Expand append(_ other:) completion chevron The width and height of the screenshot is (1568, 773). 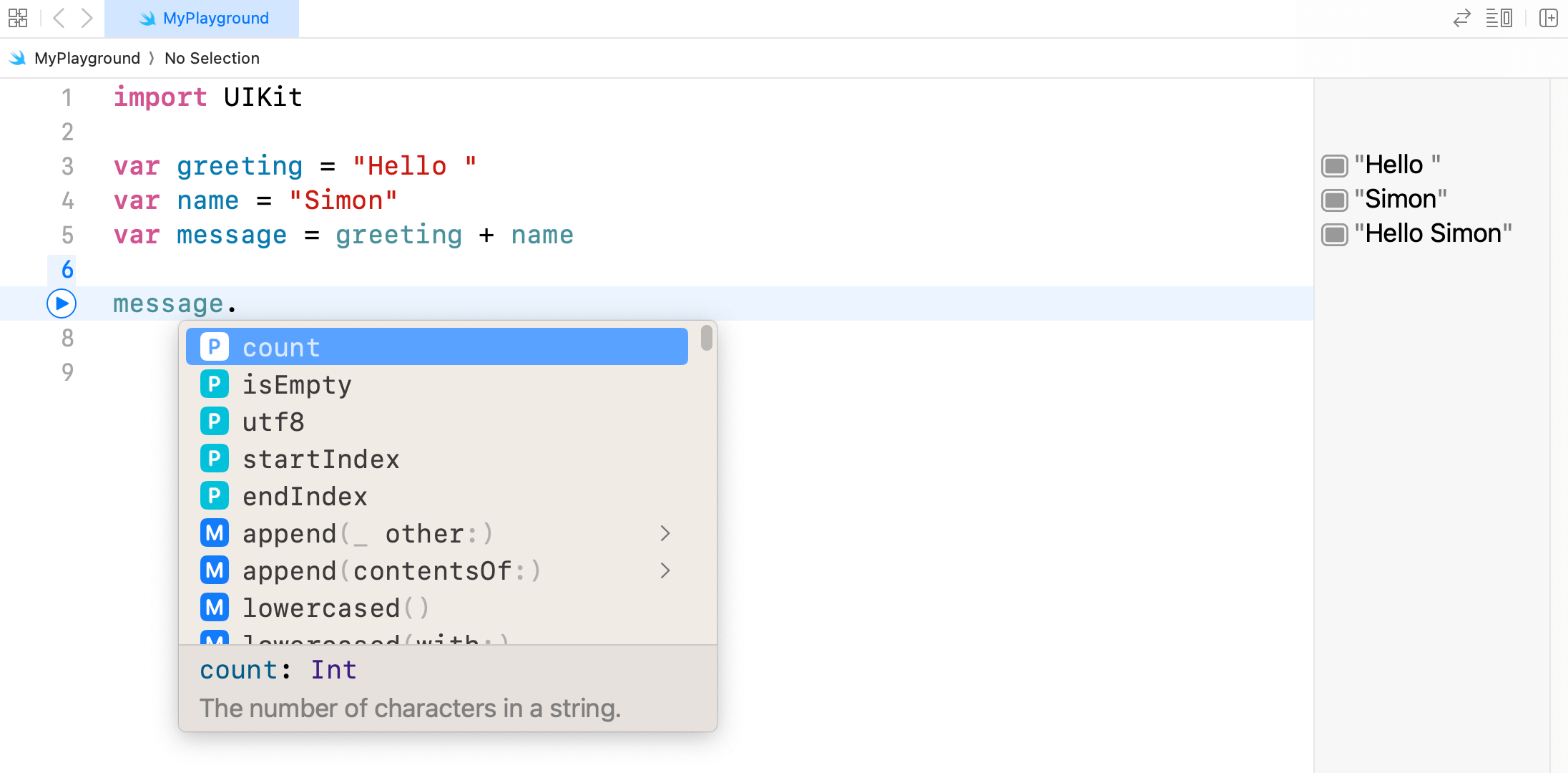(665, 533)
